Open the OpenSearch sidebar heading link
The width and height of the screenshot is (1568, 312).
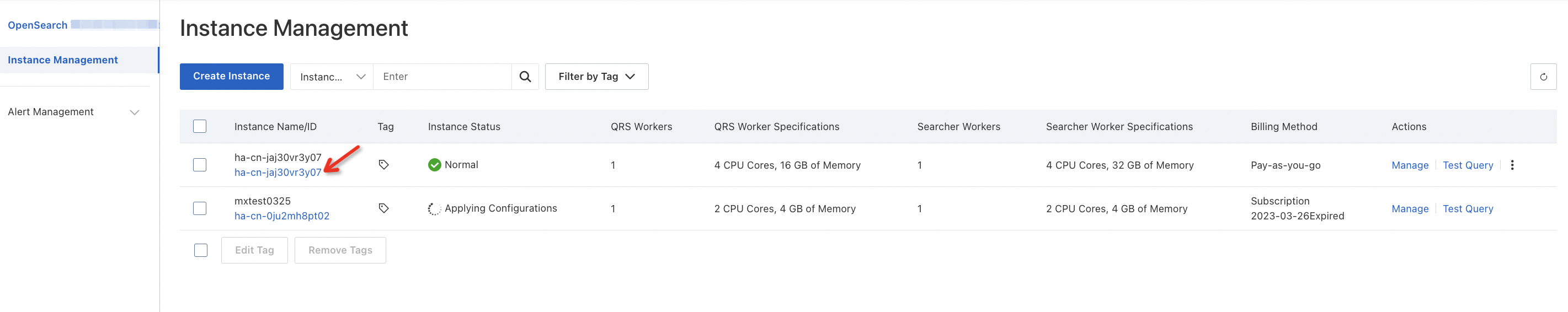point(37,25)
